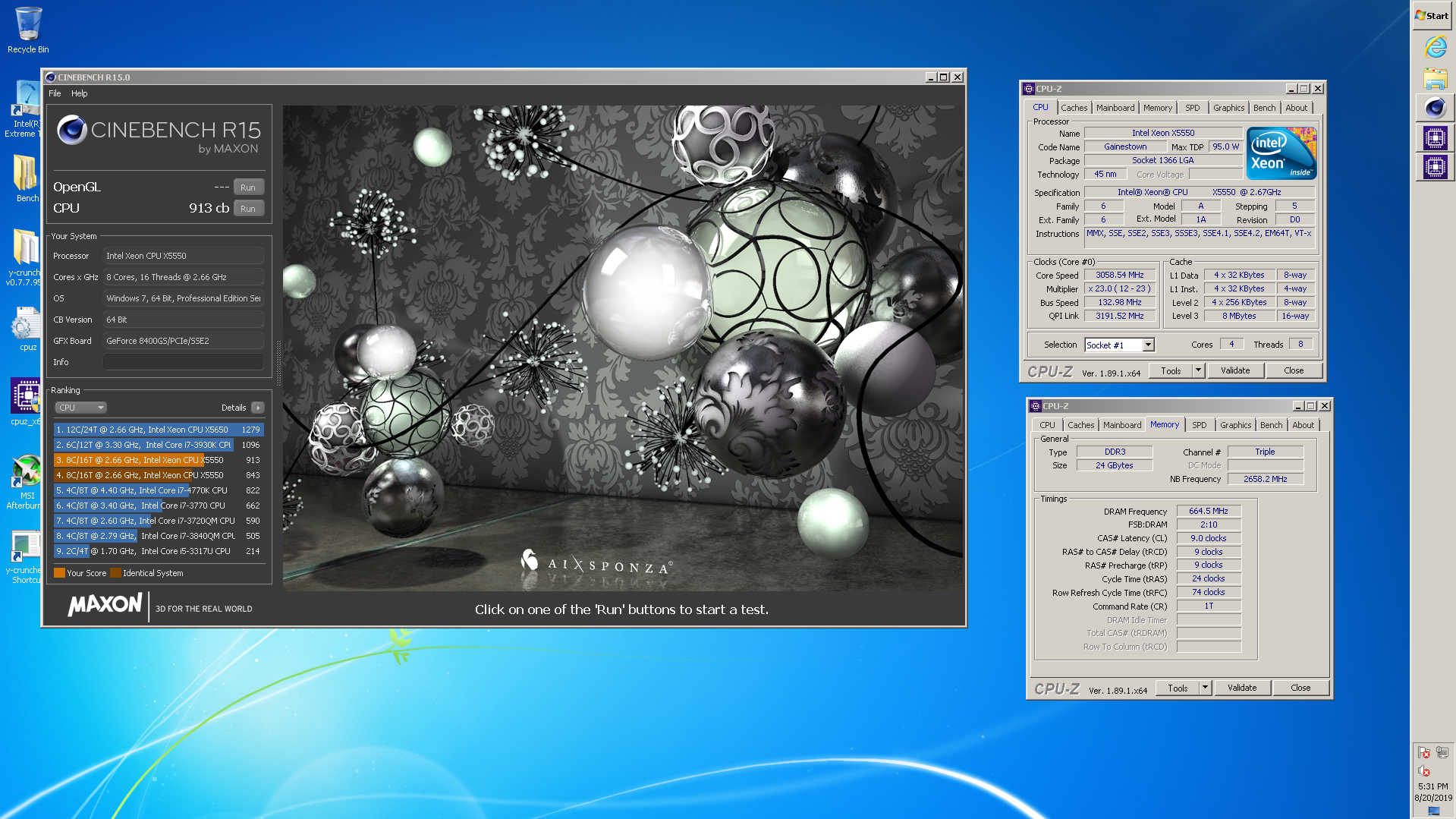This screenshot has height=819, width=1456.
Task: Open the network tray icon
Action: pos(1442,752)
